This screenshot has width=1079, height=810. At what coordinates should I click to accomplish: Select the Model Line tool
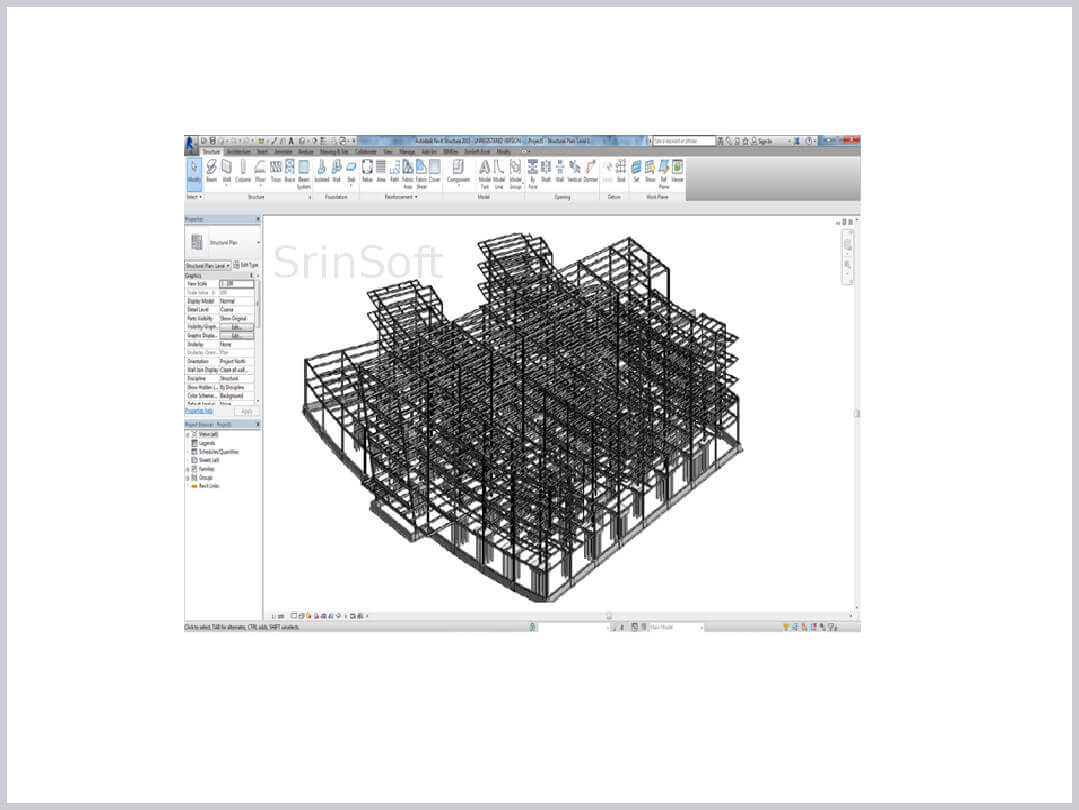[499, 174]
